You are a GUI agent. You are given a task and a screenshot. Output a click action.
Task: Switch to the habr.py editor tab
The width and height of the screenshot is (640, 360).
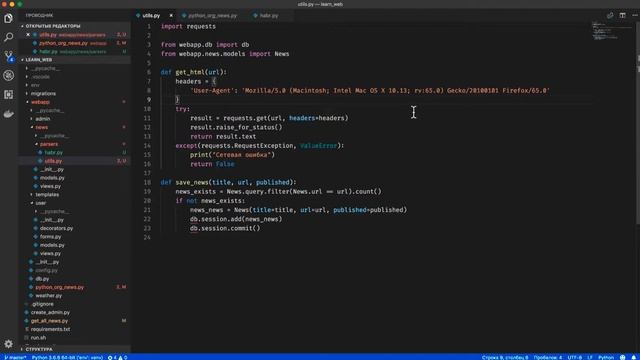click(268, 16)
